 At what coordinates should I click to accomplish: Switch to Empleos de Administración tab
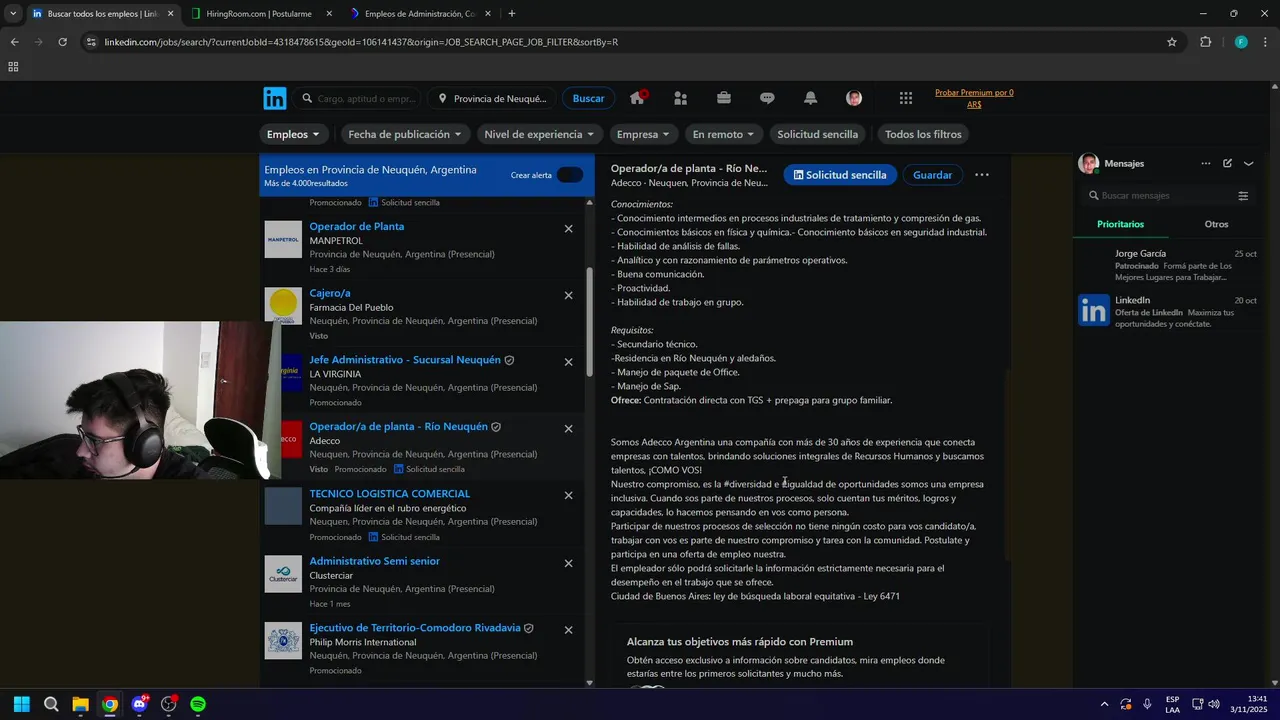419,14
